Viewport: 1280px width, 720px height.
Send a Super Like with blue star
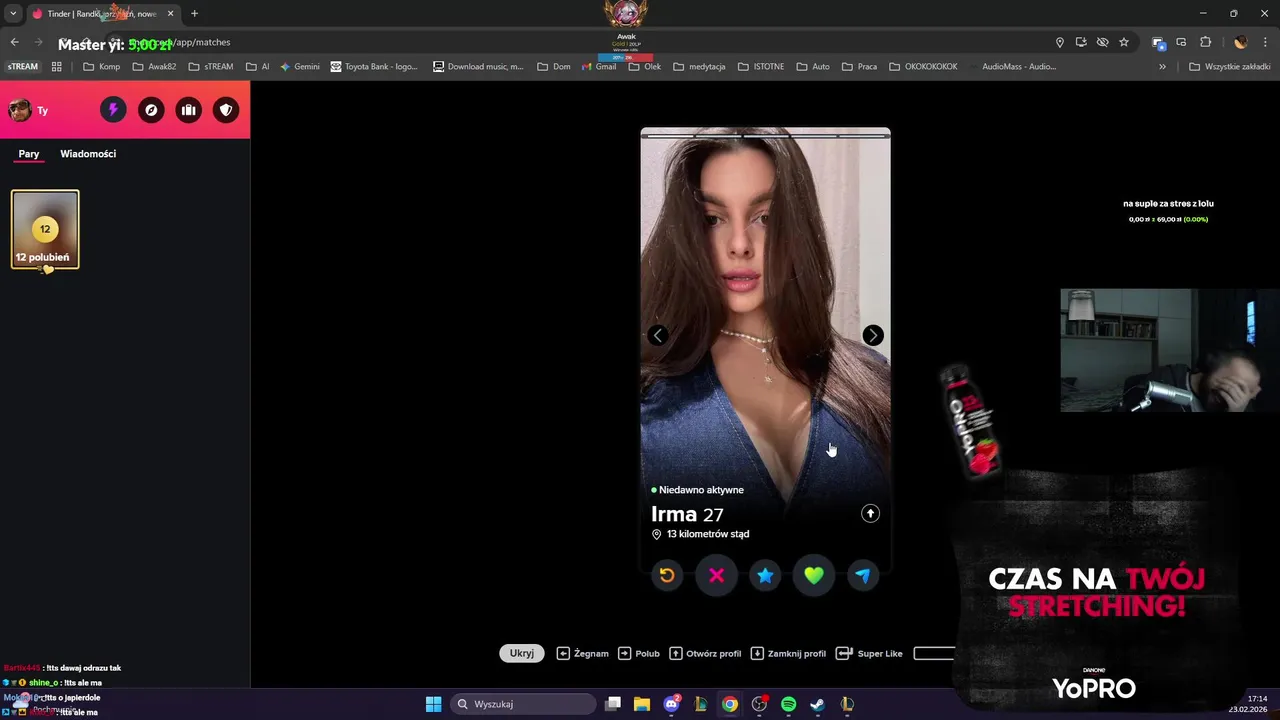coord(765,575)
